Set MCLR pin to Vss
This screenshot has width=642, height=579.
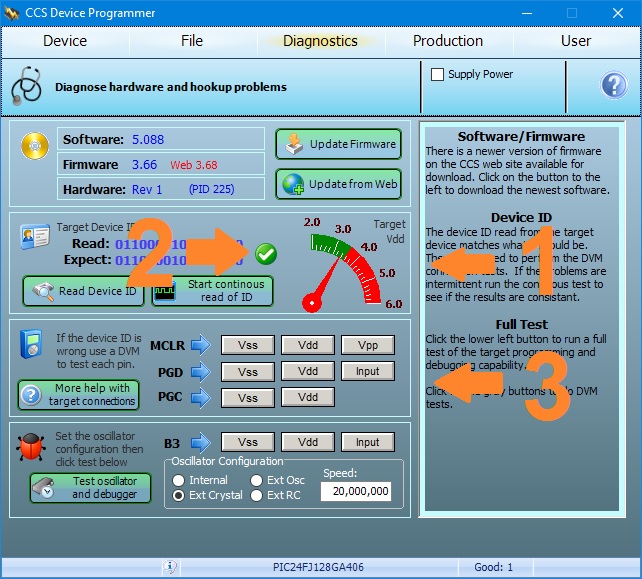(248, 345)
